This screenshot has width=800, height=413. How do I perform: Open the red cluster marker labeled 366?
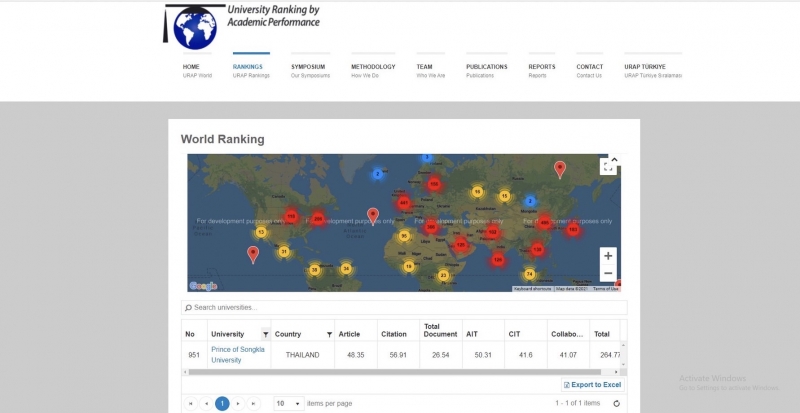[431, 226]
